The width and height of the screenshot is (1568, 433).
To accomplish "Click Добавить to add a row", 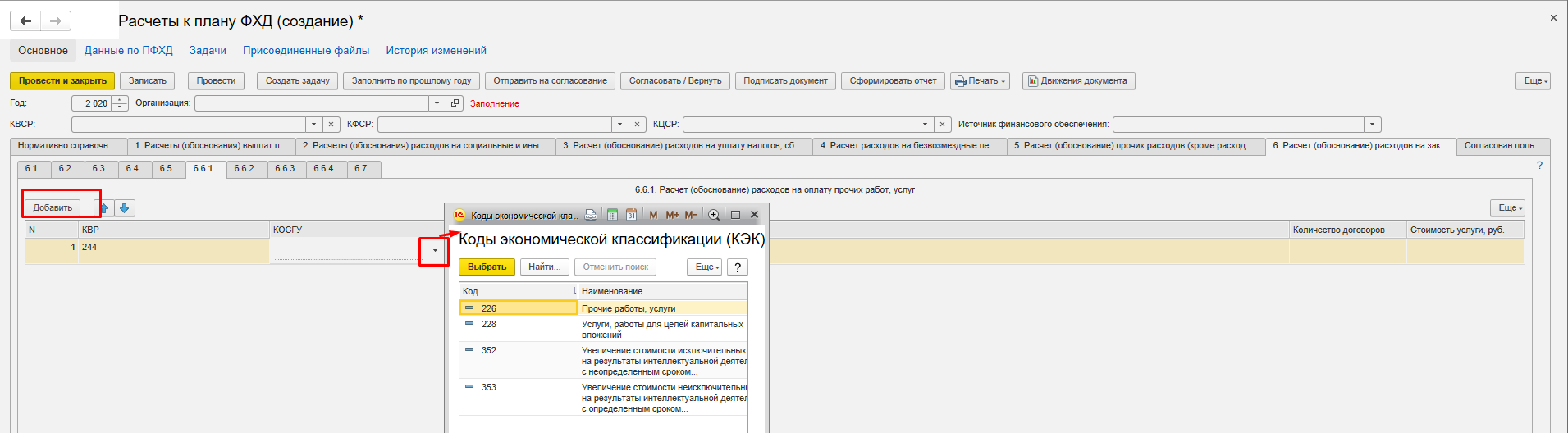I will [x=53, y=208].
